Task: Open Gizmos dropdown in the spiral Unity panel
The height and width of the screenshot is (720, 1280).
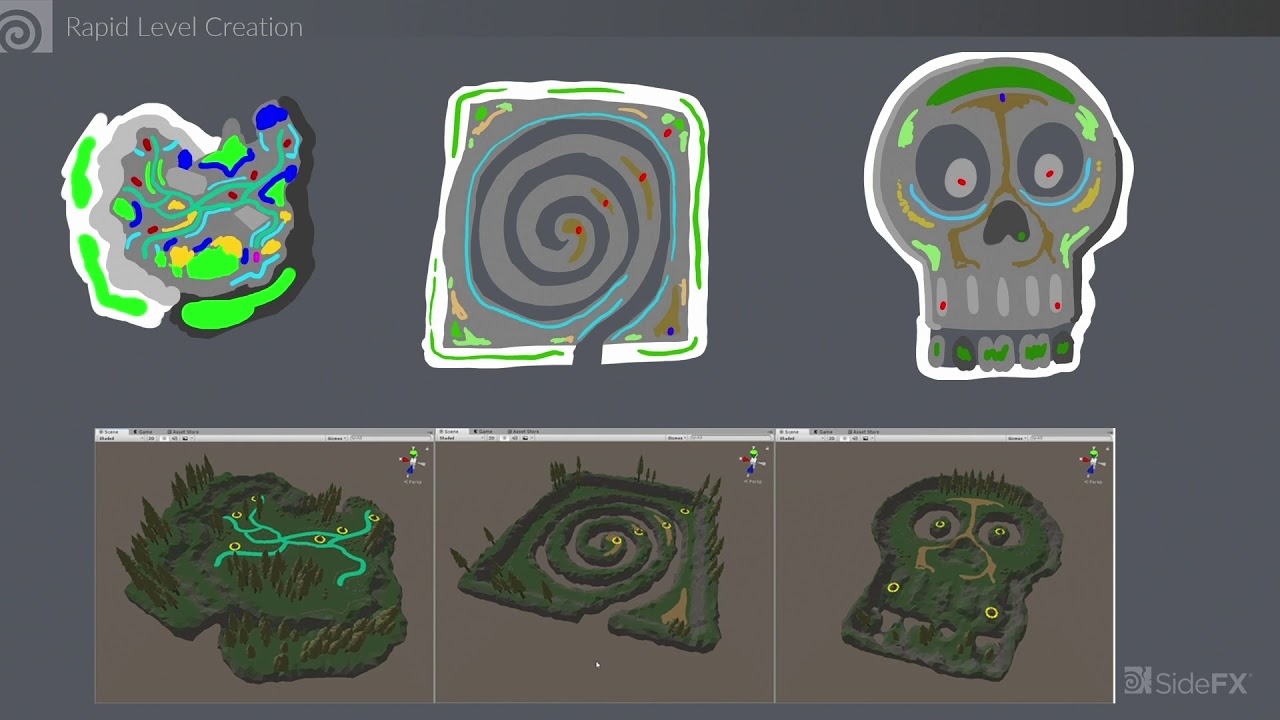Action: tap(677, 438)
